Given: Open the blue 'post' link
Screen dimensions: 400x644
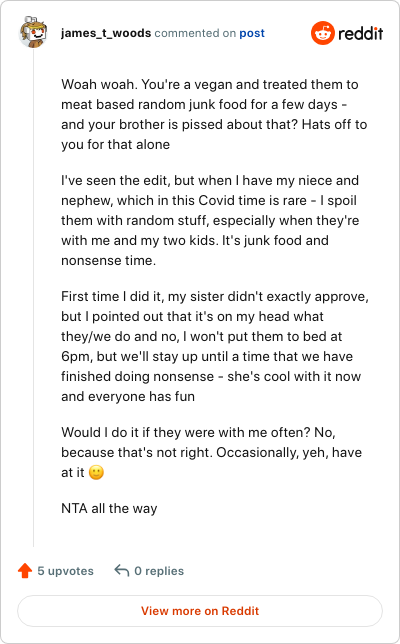Looking at the screenshot, I should 252,33.
